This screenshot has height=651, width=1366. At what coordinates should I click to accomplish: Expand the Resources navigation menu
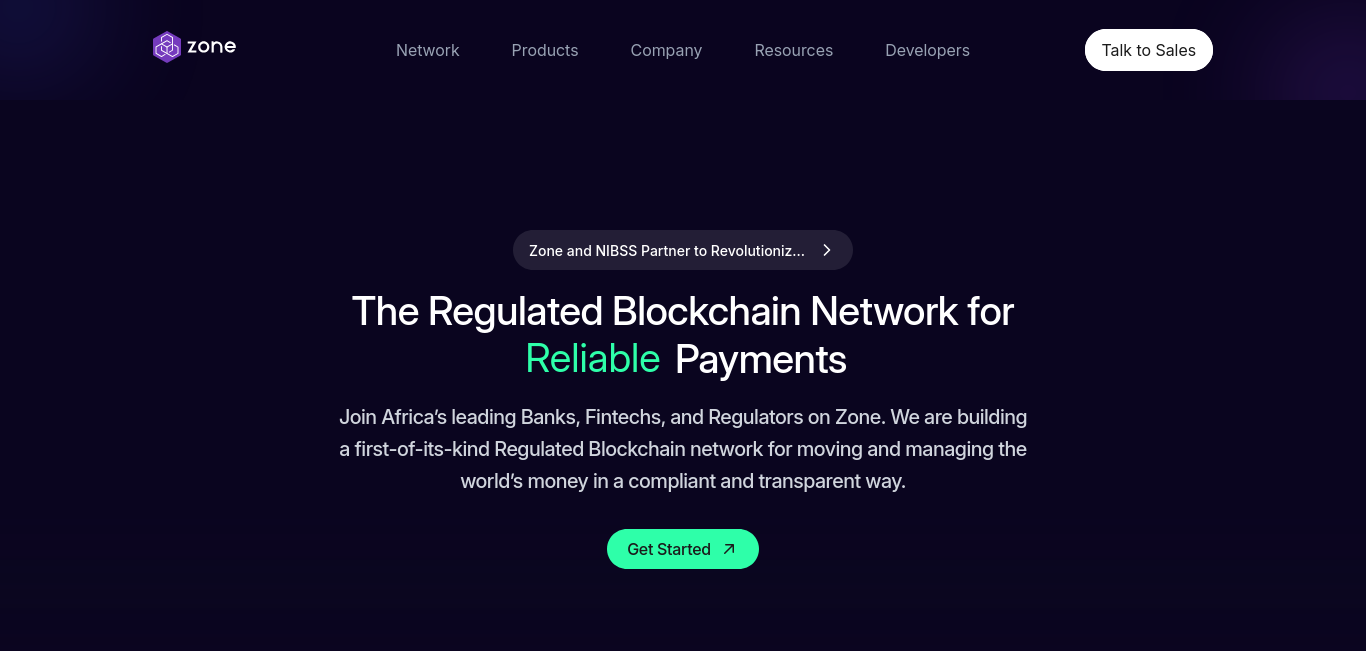point(794,50)
